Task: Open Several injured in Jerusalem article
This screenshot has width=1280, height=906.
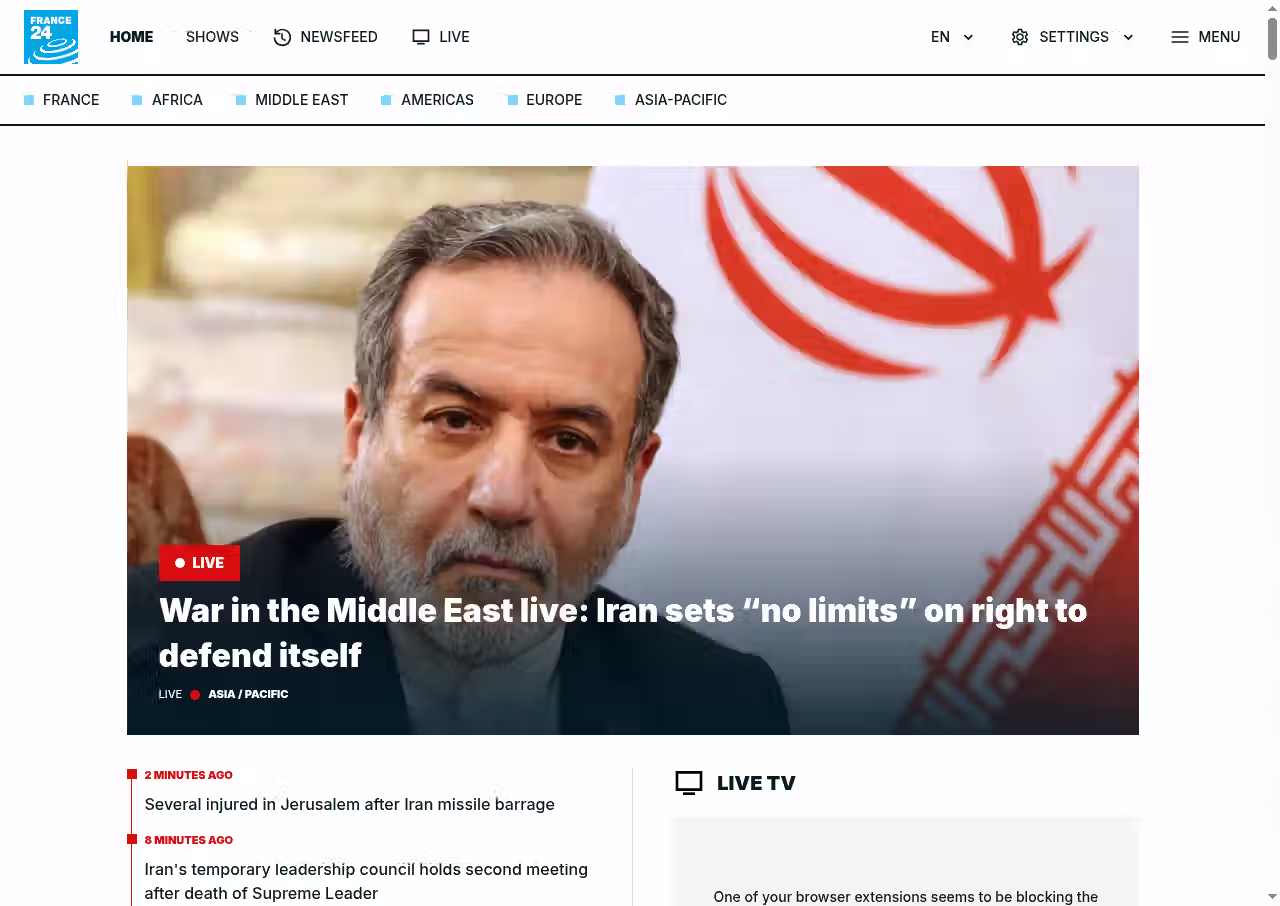Action: tap(349, 804)
